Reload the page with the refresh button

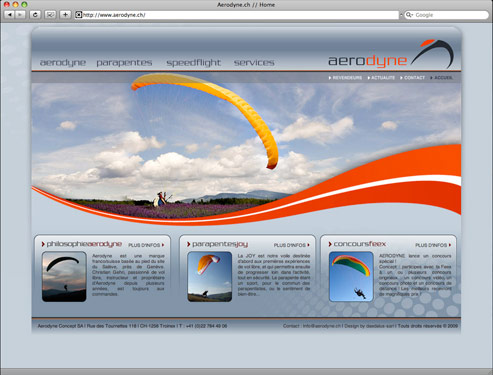[x=35, y=15]
